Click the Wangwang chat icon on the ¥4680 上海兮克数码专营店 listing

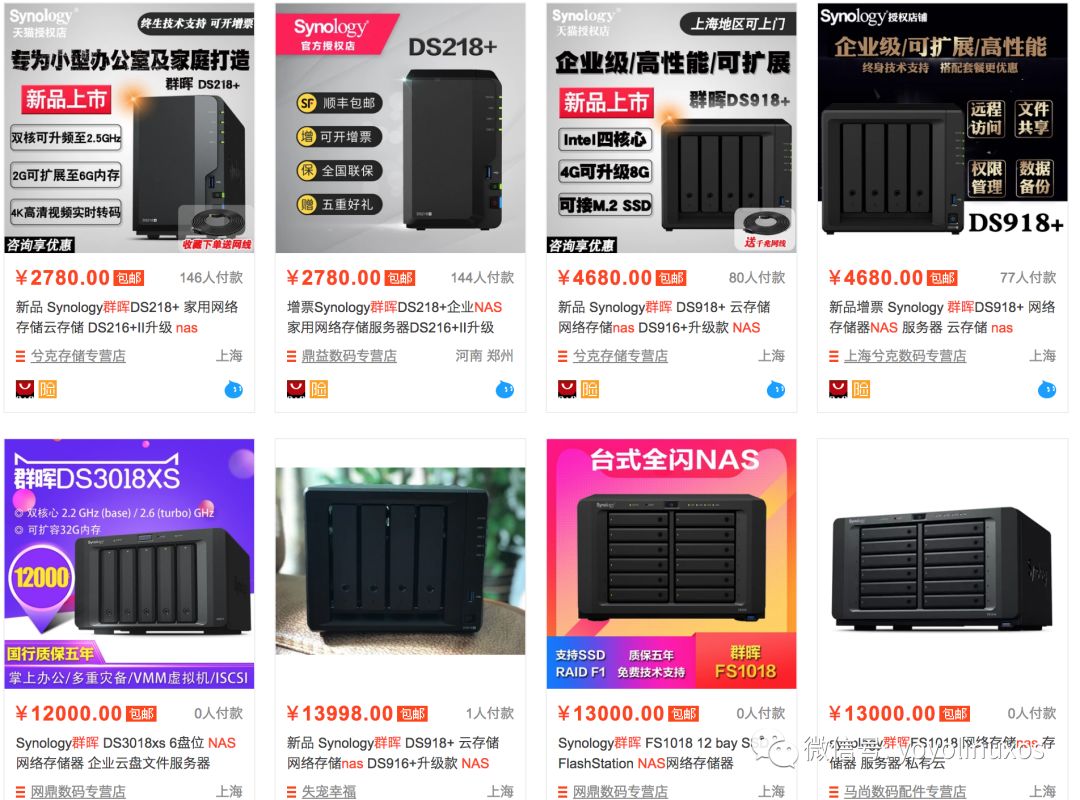tap(1047, 389)
